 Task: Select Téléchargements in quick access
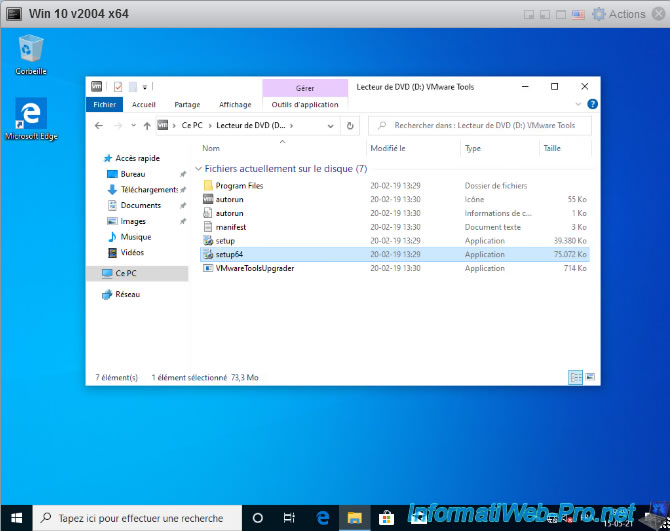click(148, 189)
